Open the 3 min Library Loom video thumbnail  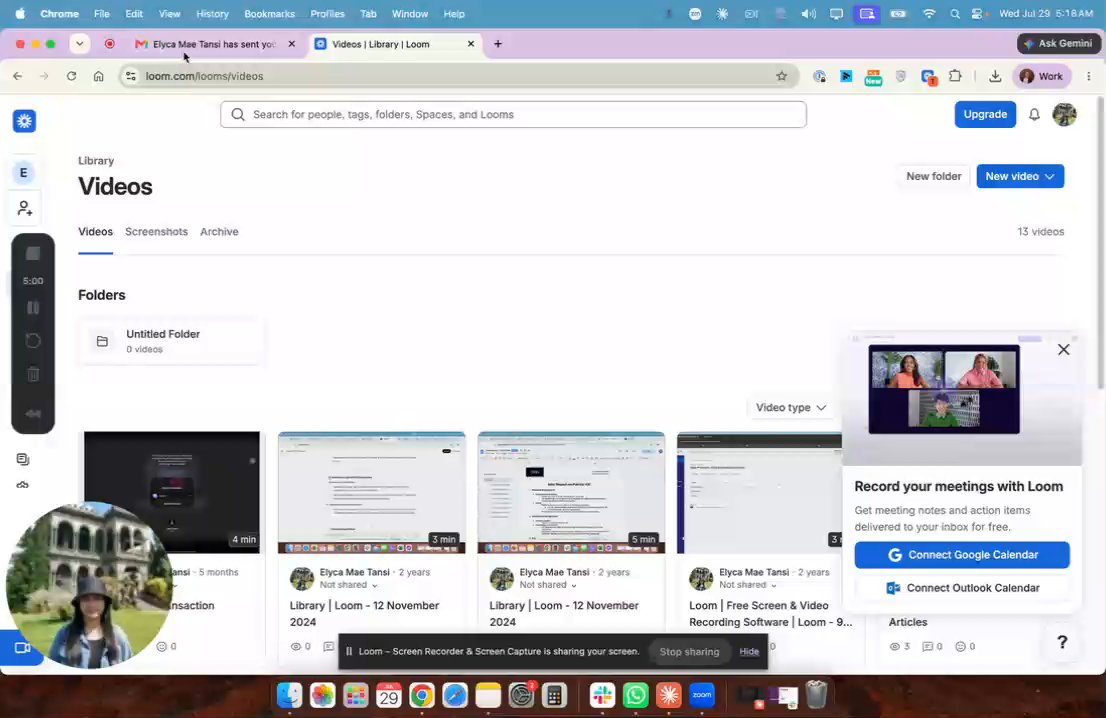click(371, 492)
